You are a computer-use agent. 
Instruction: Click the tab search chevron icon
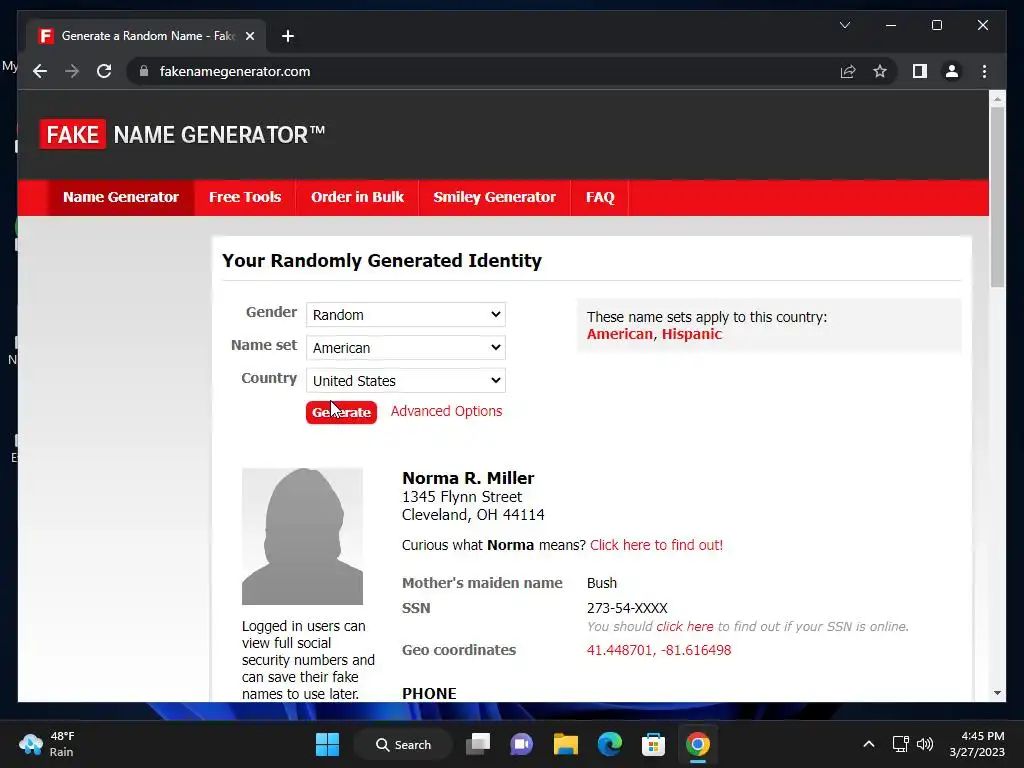pos(844,25)
